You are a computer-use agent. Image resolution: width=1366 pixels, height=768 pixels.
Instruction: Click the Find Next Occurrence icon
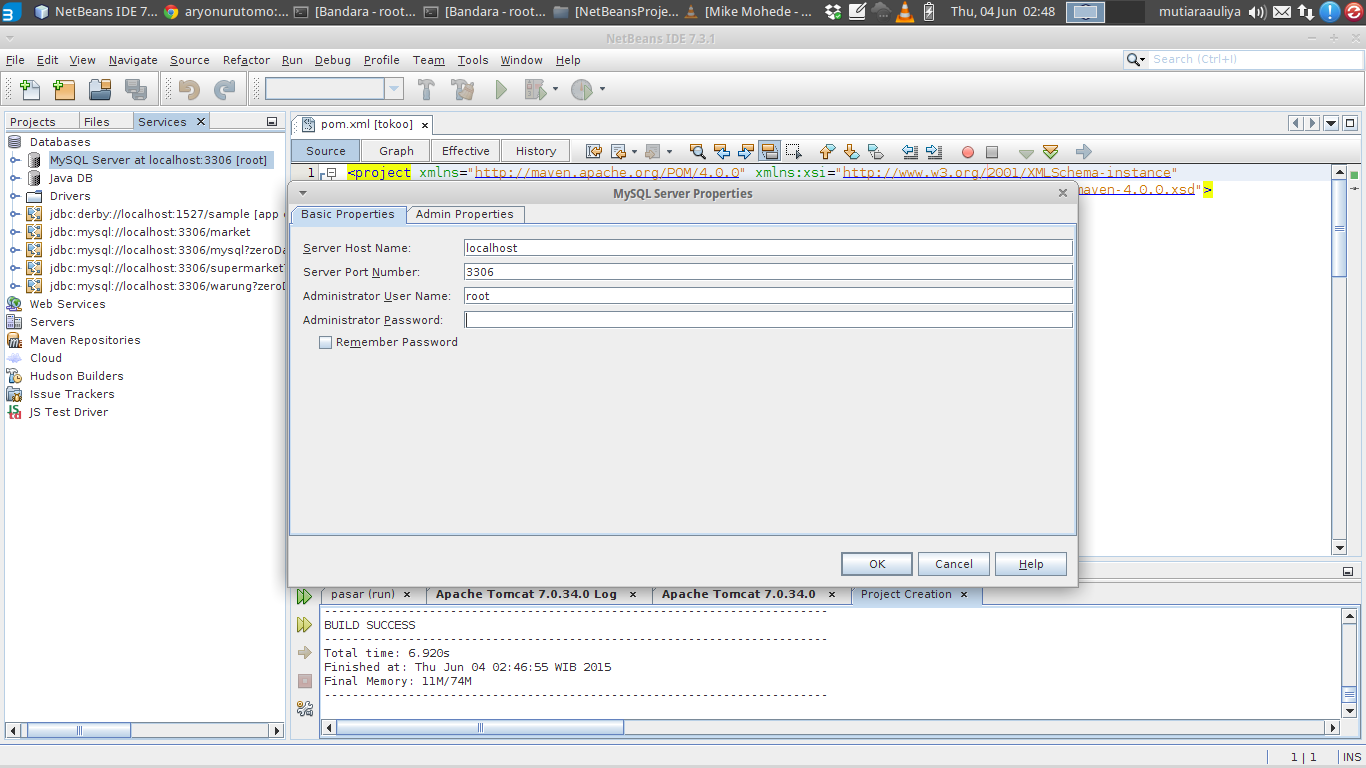[746, 151]
